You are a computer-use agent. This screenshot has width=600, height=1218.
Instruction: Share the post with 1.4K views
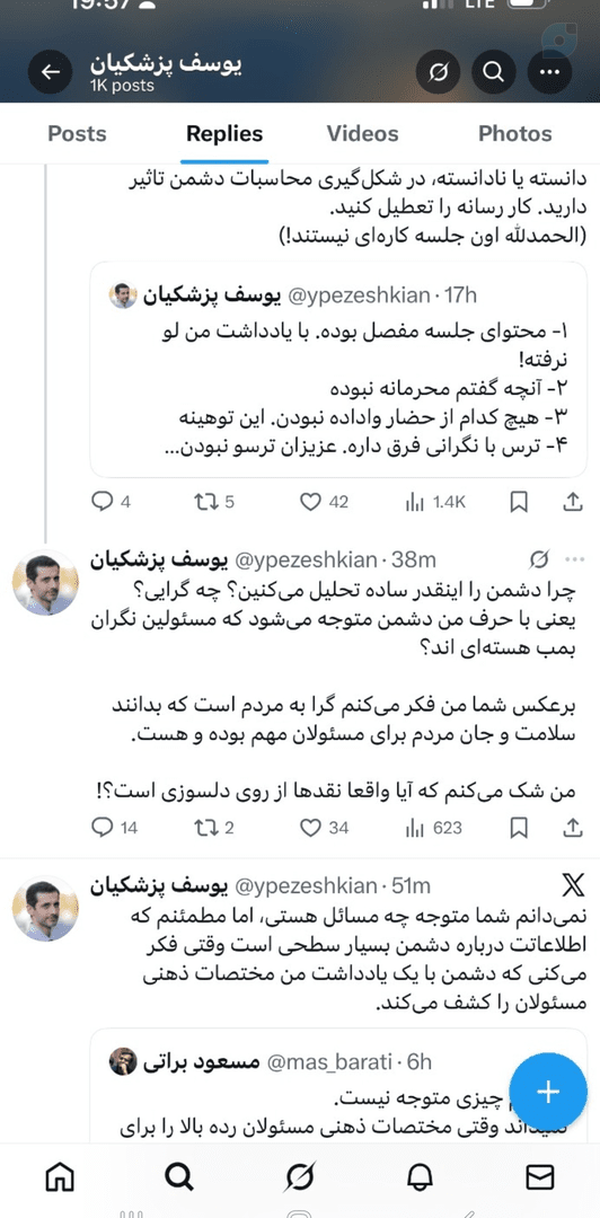[x=574, y=503]
